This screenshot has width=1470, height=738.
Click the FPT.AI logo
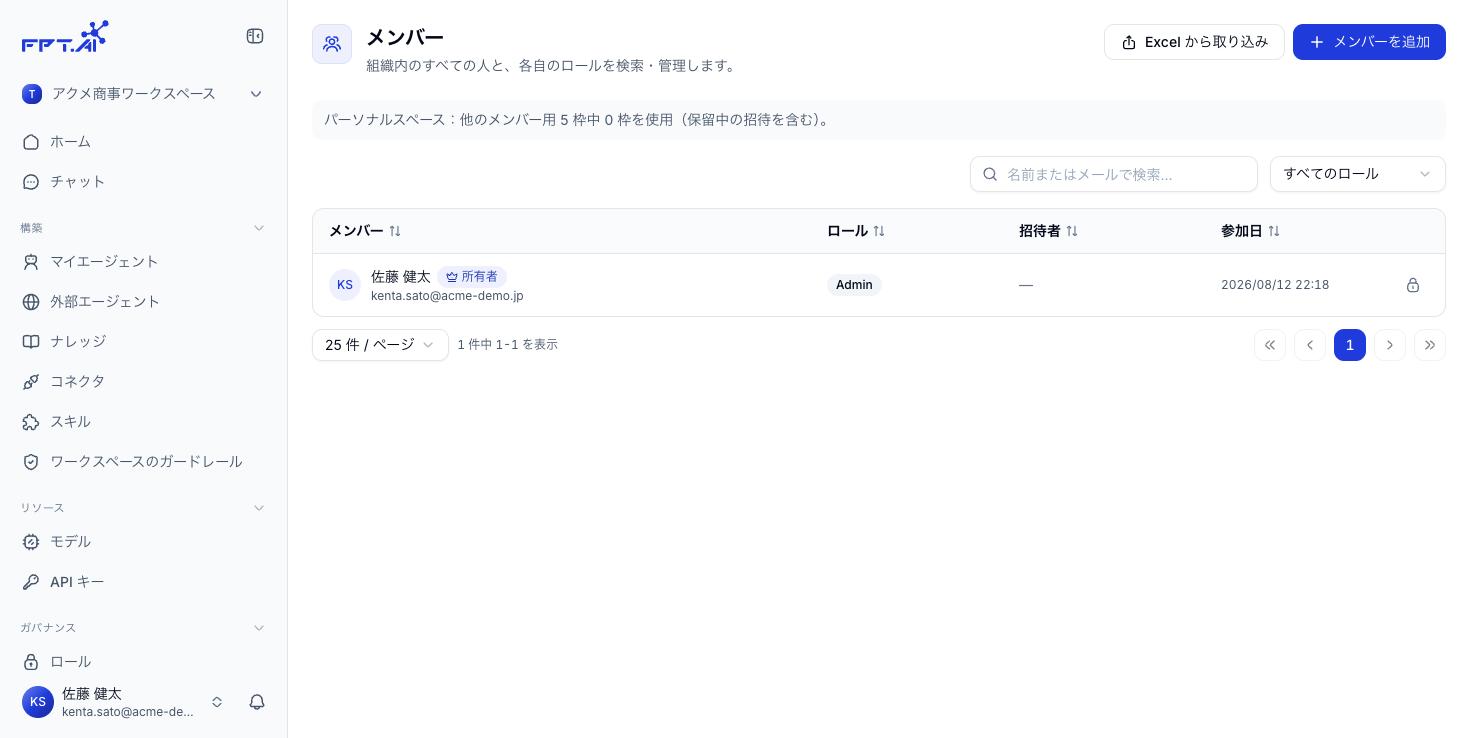click(65, 36)
